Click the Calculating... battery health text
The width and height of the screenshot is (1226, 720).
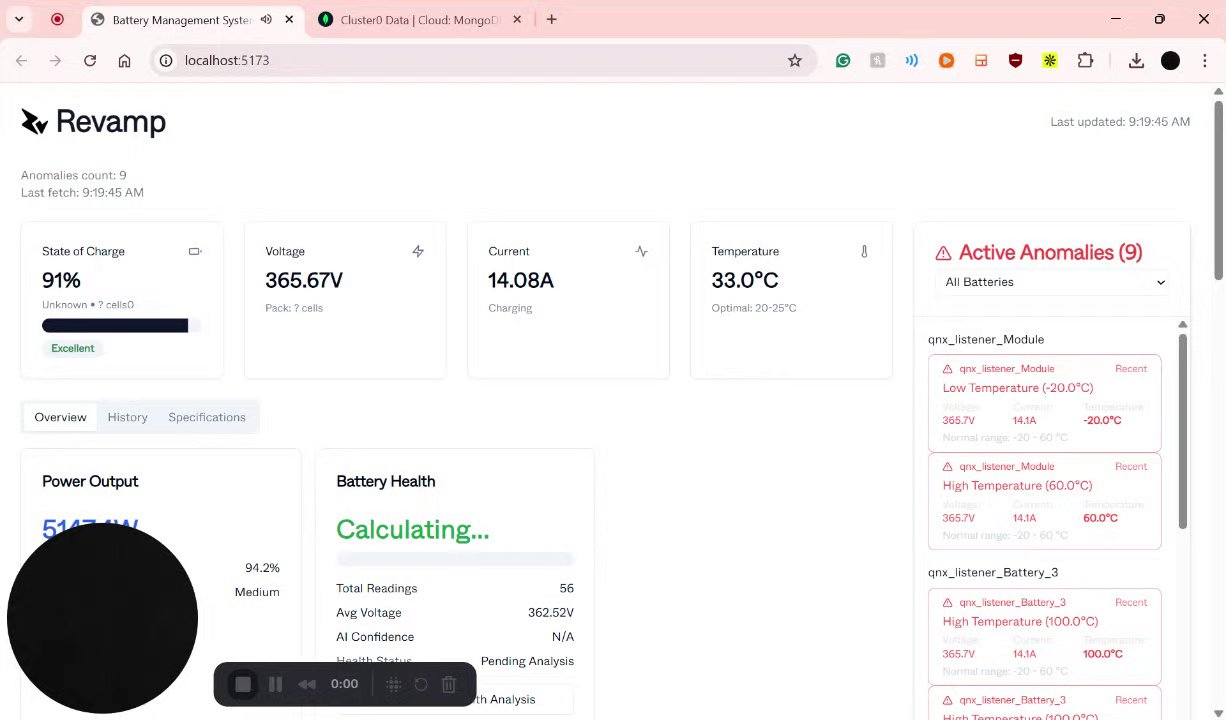413,530
